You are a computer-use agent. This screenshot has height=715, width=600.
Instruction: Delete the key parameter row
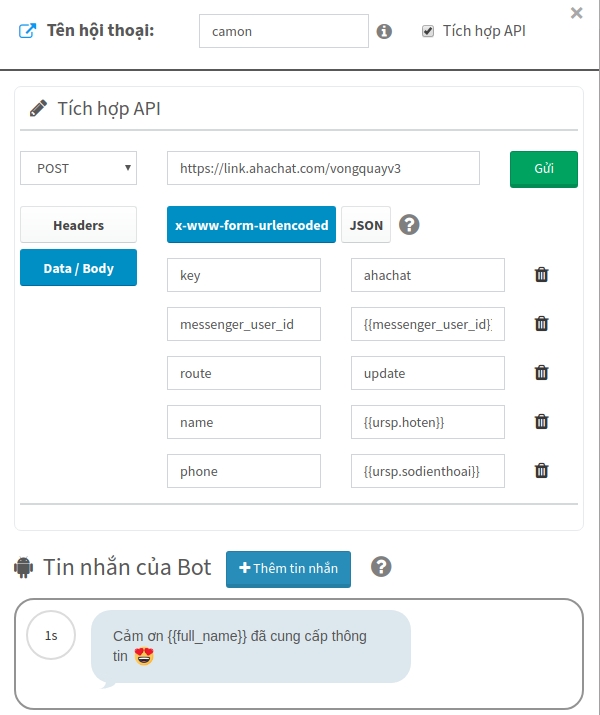[541, 275]
